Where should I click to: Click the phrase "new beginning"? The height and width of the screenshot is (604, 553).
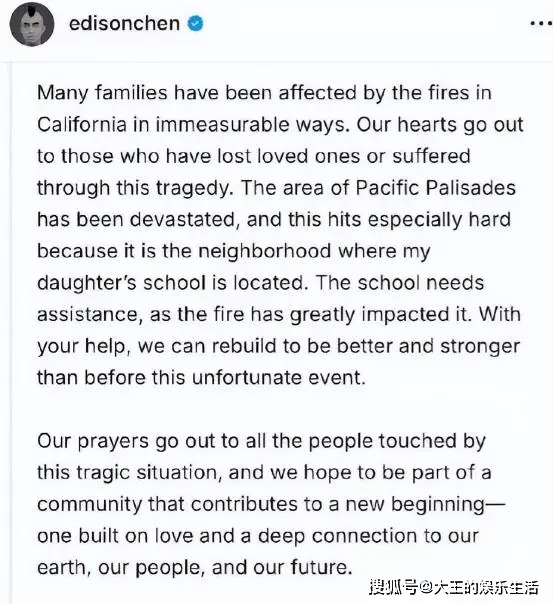coord(415,505)
